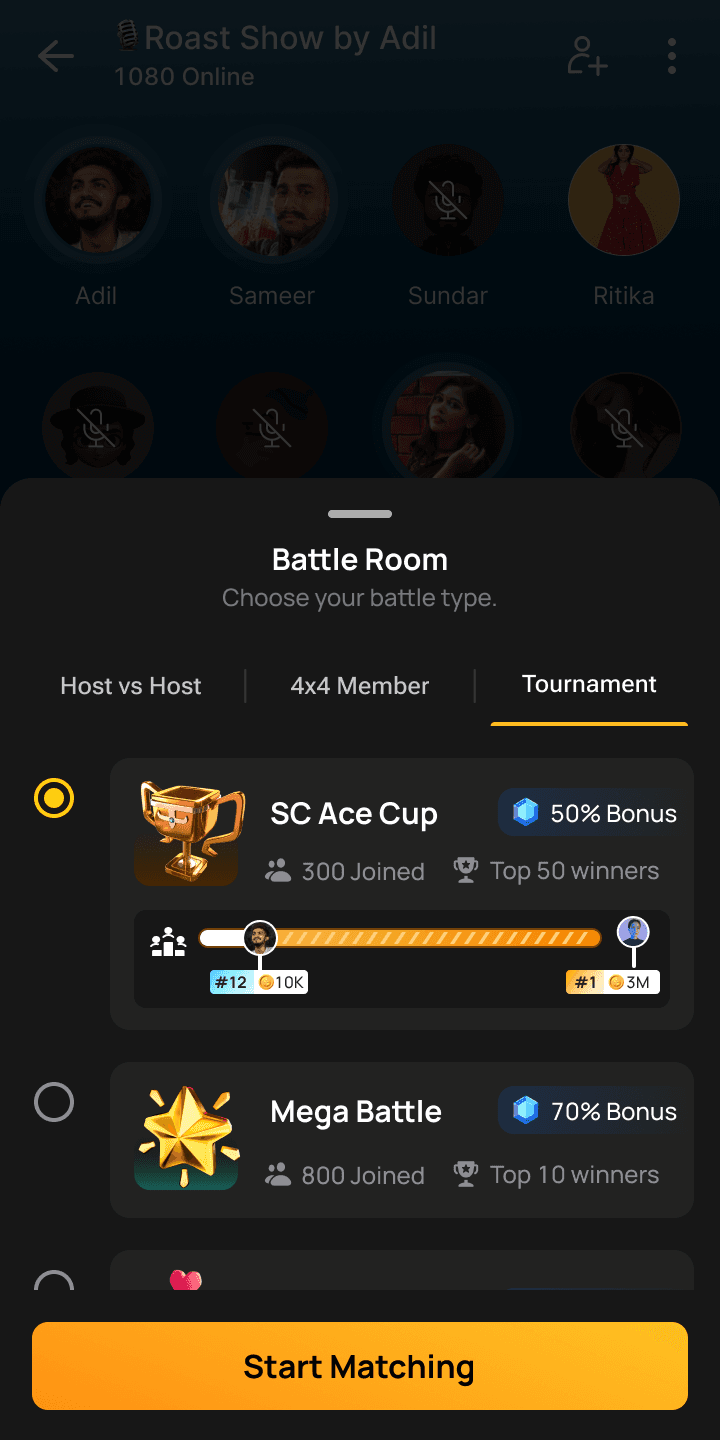Screen dimensions: 720x1440
Task: Select the third tournament radio button
Action: pos(54,1280)
